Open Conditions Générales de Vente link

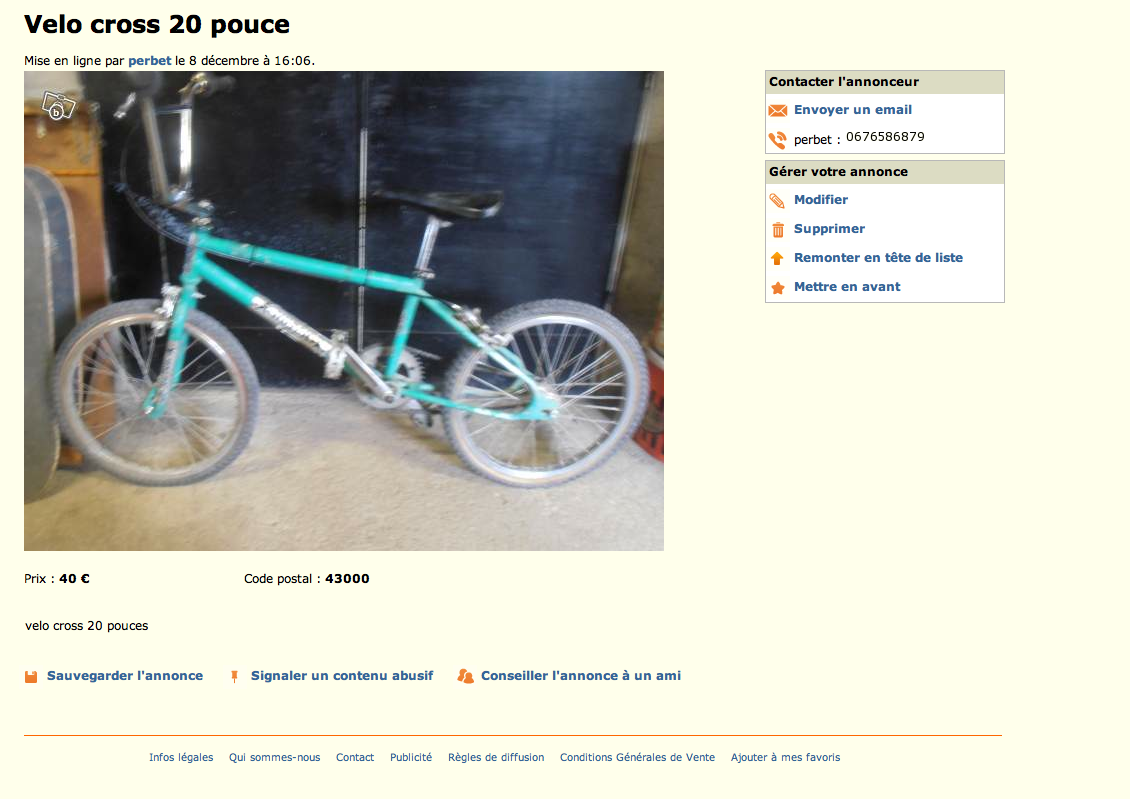click(x=637, y=757)
